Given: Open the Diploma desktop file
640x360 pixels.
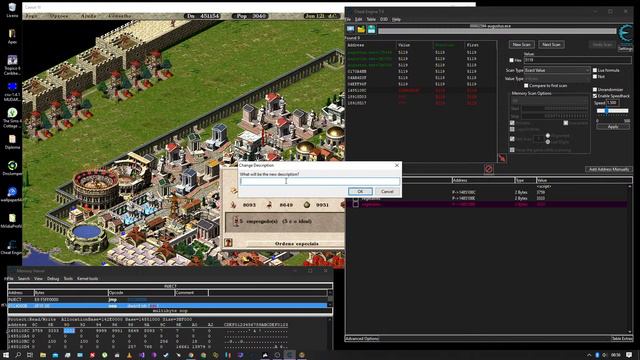Looking at the screenshot, I should click(12, 142).
